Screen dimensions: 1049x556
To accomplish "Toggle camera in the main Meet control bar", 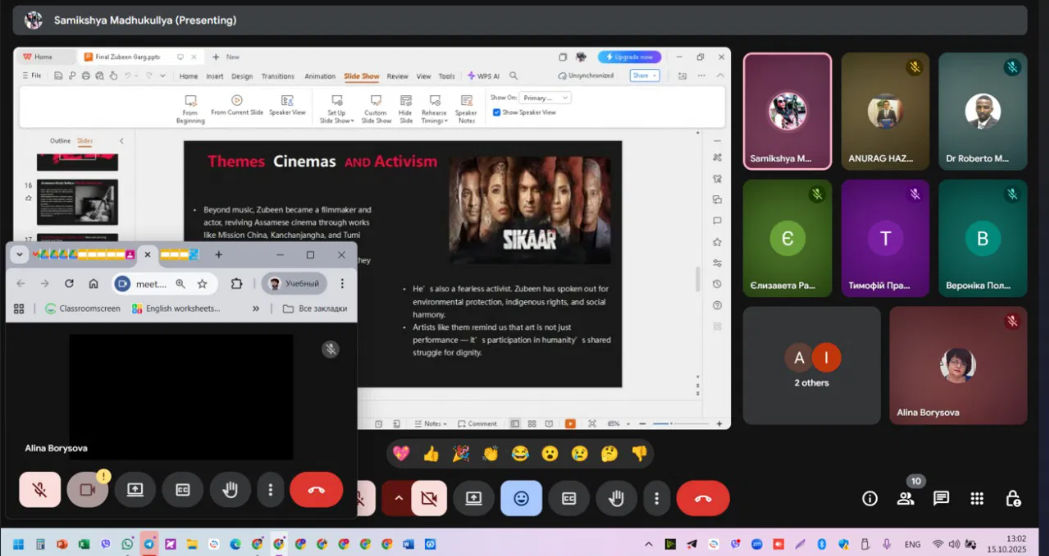I will point(429,498).
